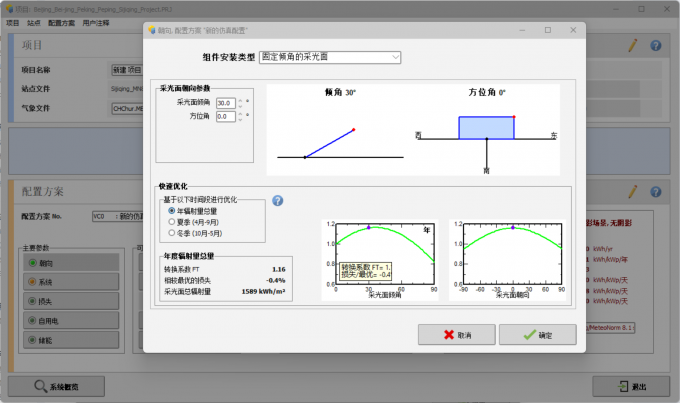The width and height of the screenshot is (680, 403).
Task: Click the blue help icon beside optimization options
Action: (278, 200)
